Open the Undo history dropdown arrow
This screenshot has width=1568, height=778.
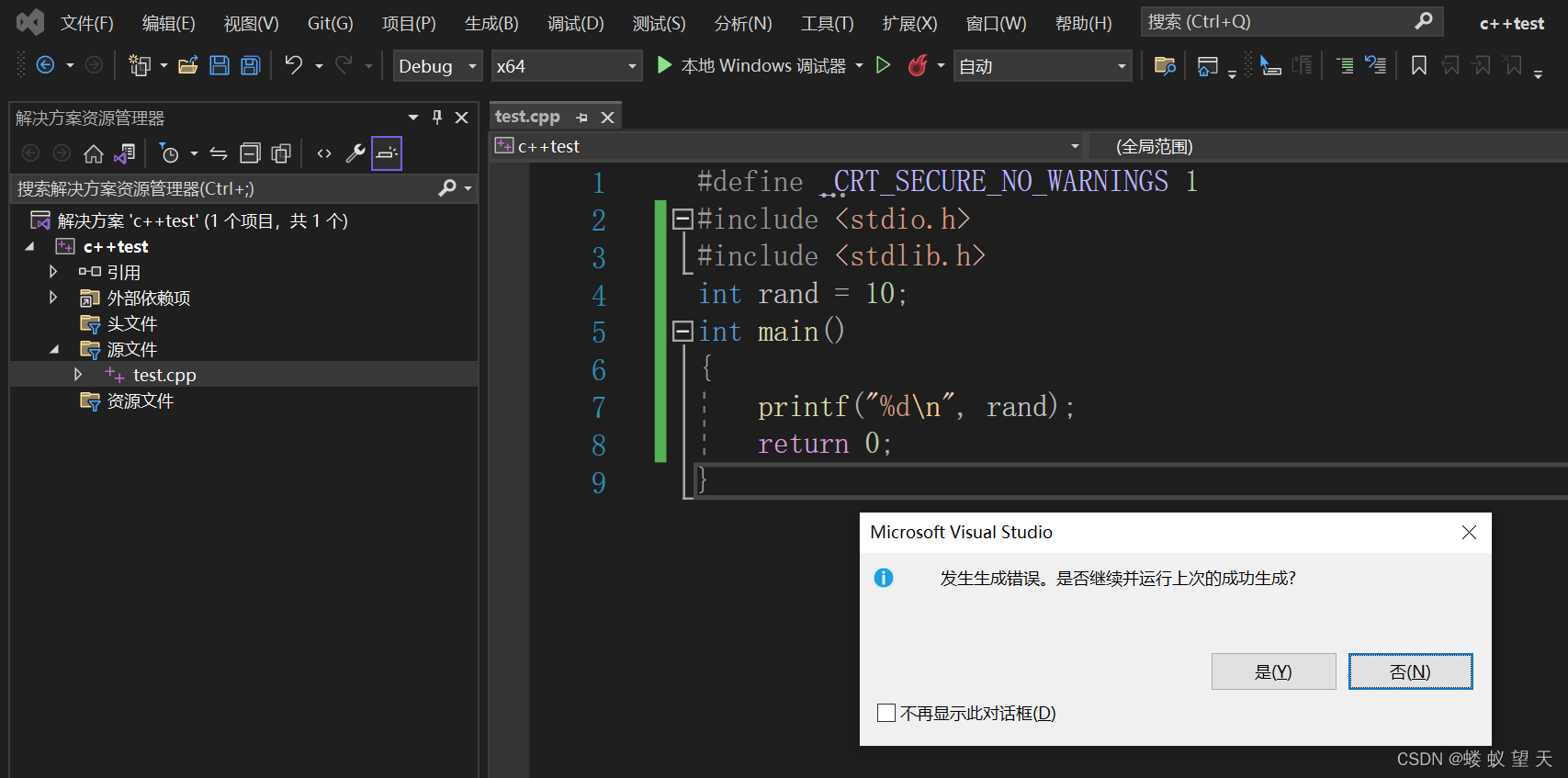(319, 66)
